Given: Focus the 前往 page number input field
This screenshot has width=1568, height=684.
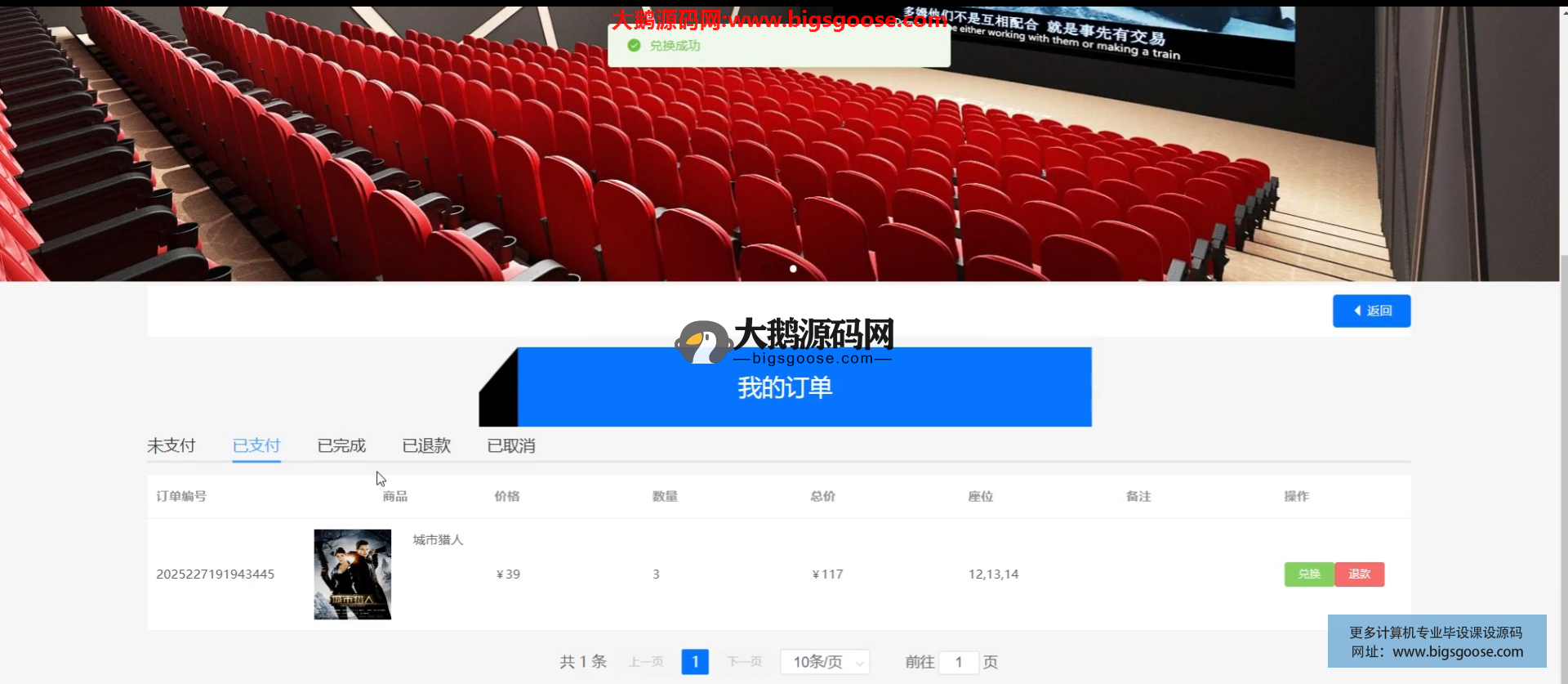Looking at the screenshot, I should click(959, 662).
